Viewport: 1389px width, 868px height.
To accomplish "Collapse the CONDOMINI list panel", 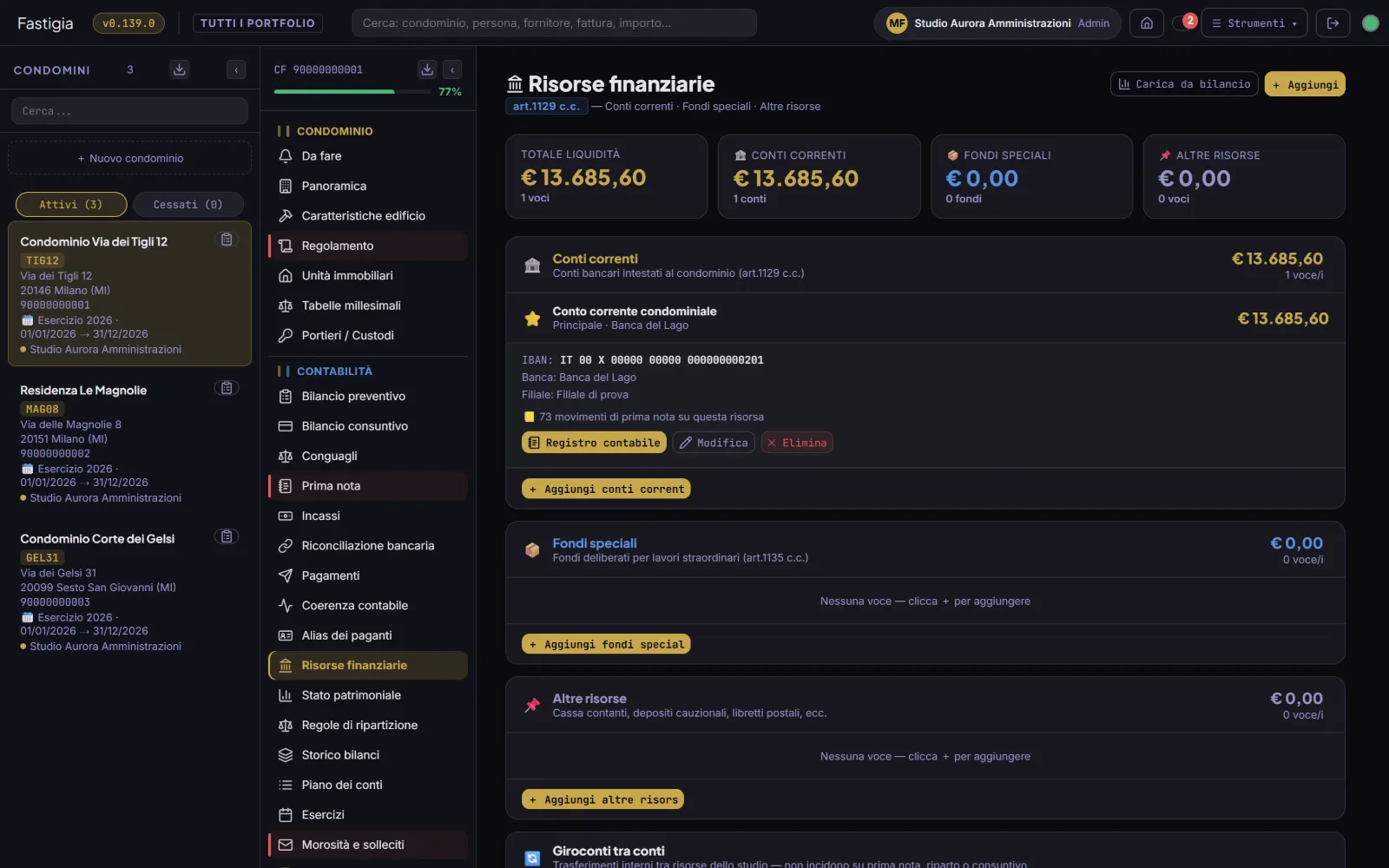I will (236, 69).
